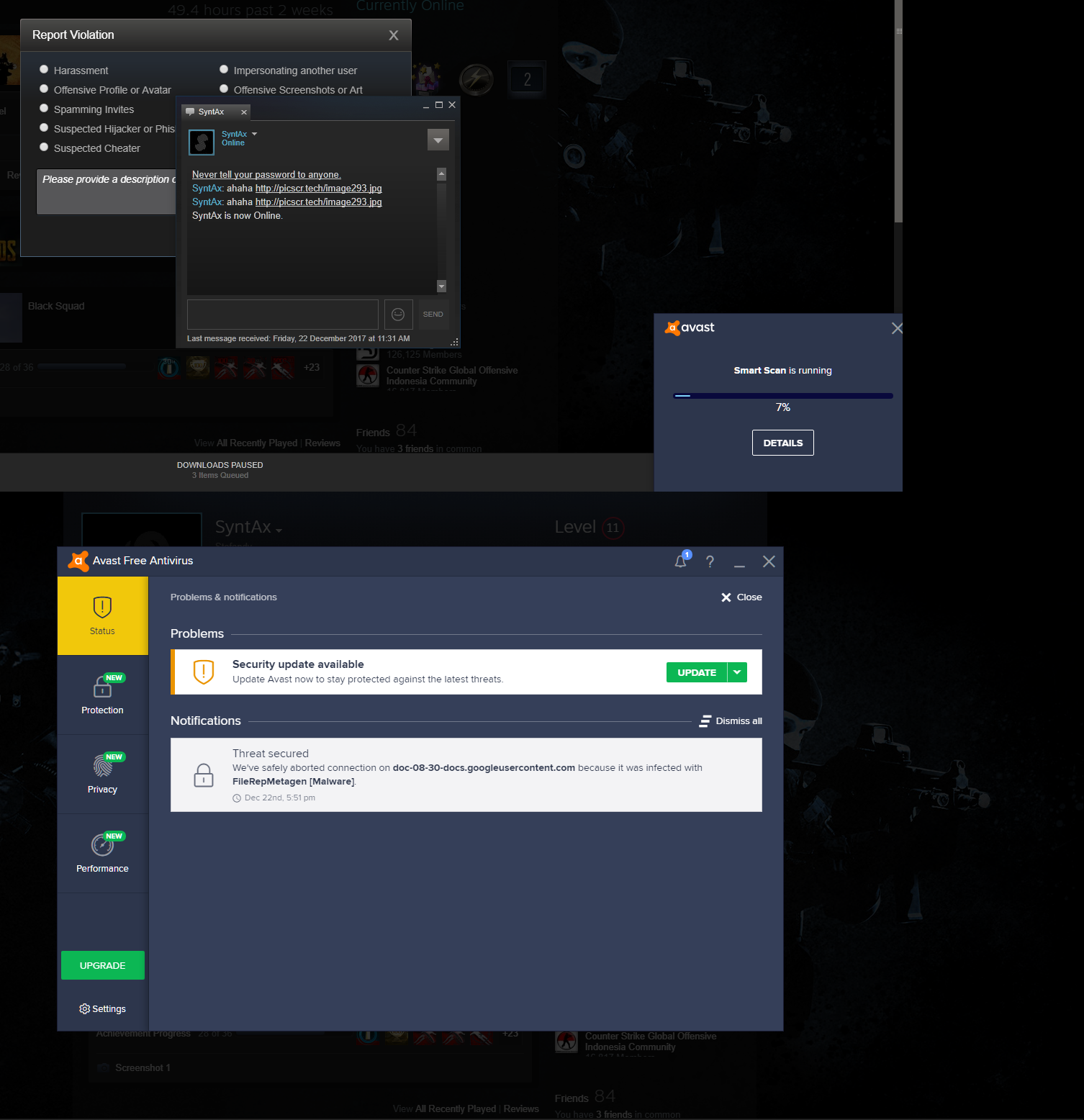Open Avast Performance tab
The height and width of the screenshot is (1120, 1084).
point(103,854)
